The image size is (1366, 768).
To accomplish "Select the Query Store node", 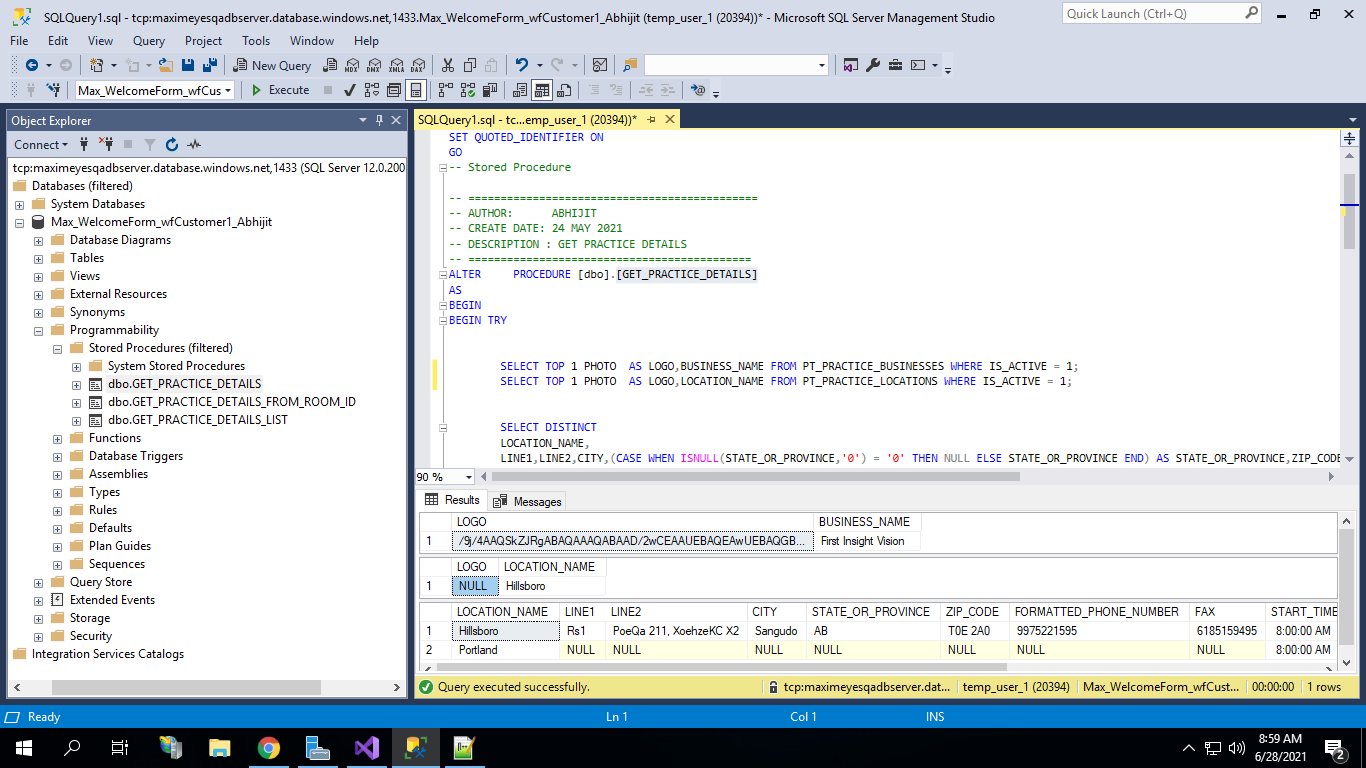I will point(101,582).
